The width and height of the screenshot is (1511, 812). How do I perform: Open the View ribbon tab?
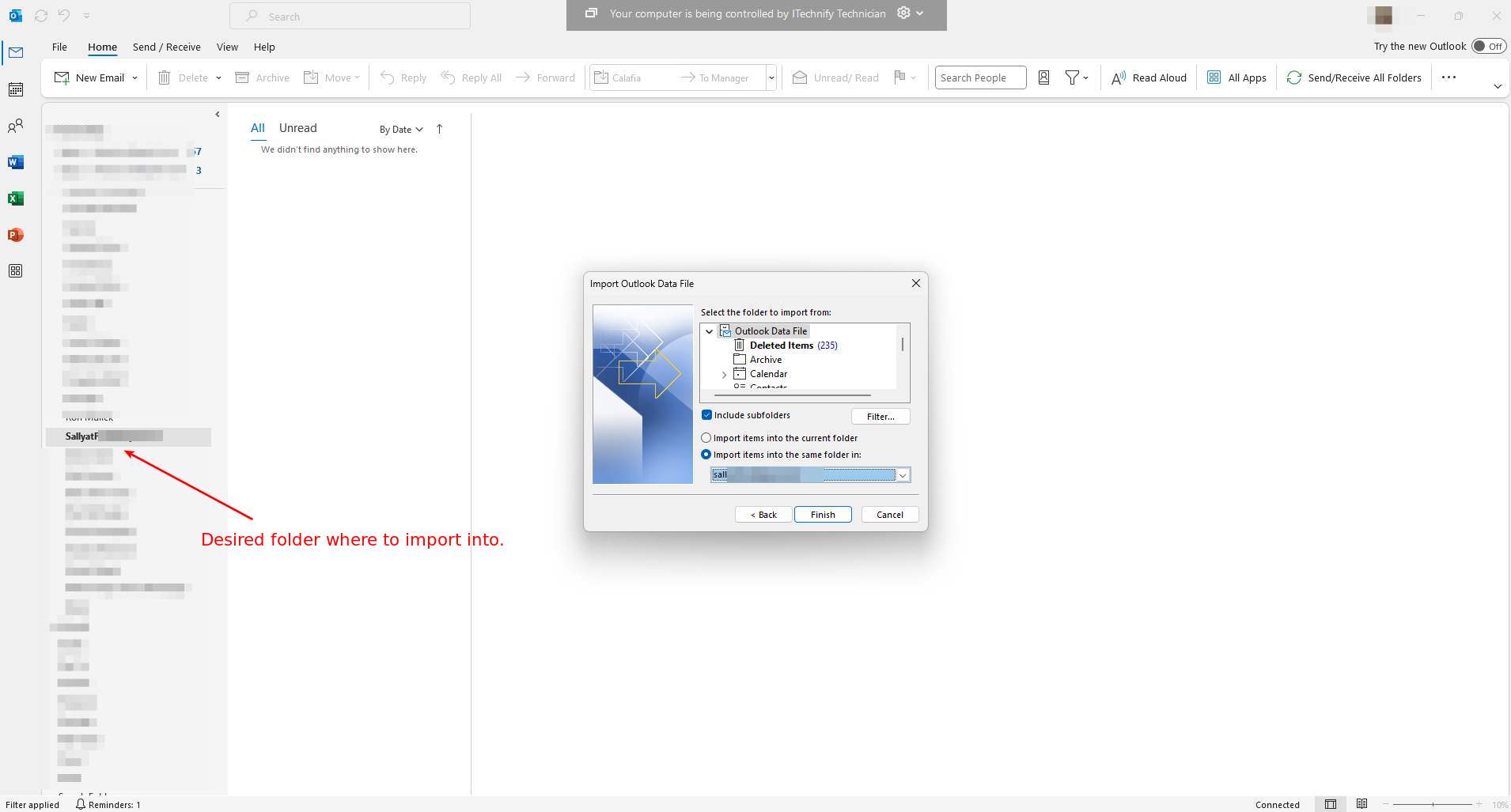pyautogui.click(x=227, y=47)
